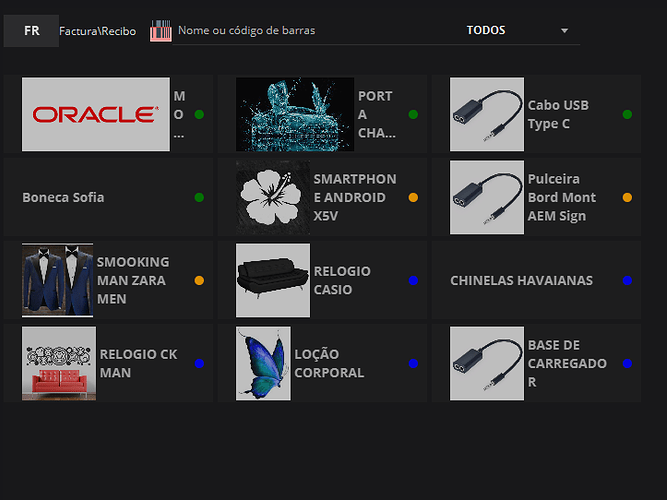
Task: Click green dot next to Cabo USB Type C
Action: pos(627,114)
